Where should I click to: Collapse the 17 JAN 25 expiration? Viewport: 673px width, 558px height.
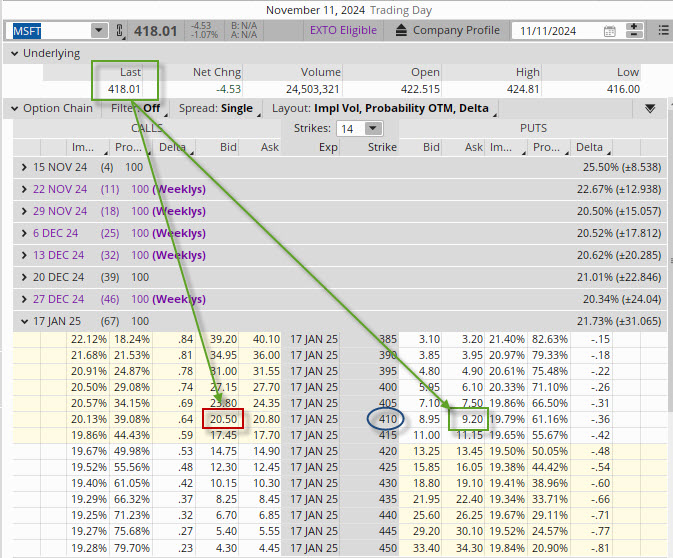click(25, 321)
